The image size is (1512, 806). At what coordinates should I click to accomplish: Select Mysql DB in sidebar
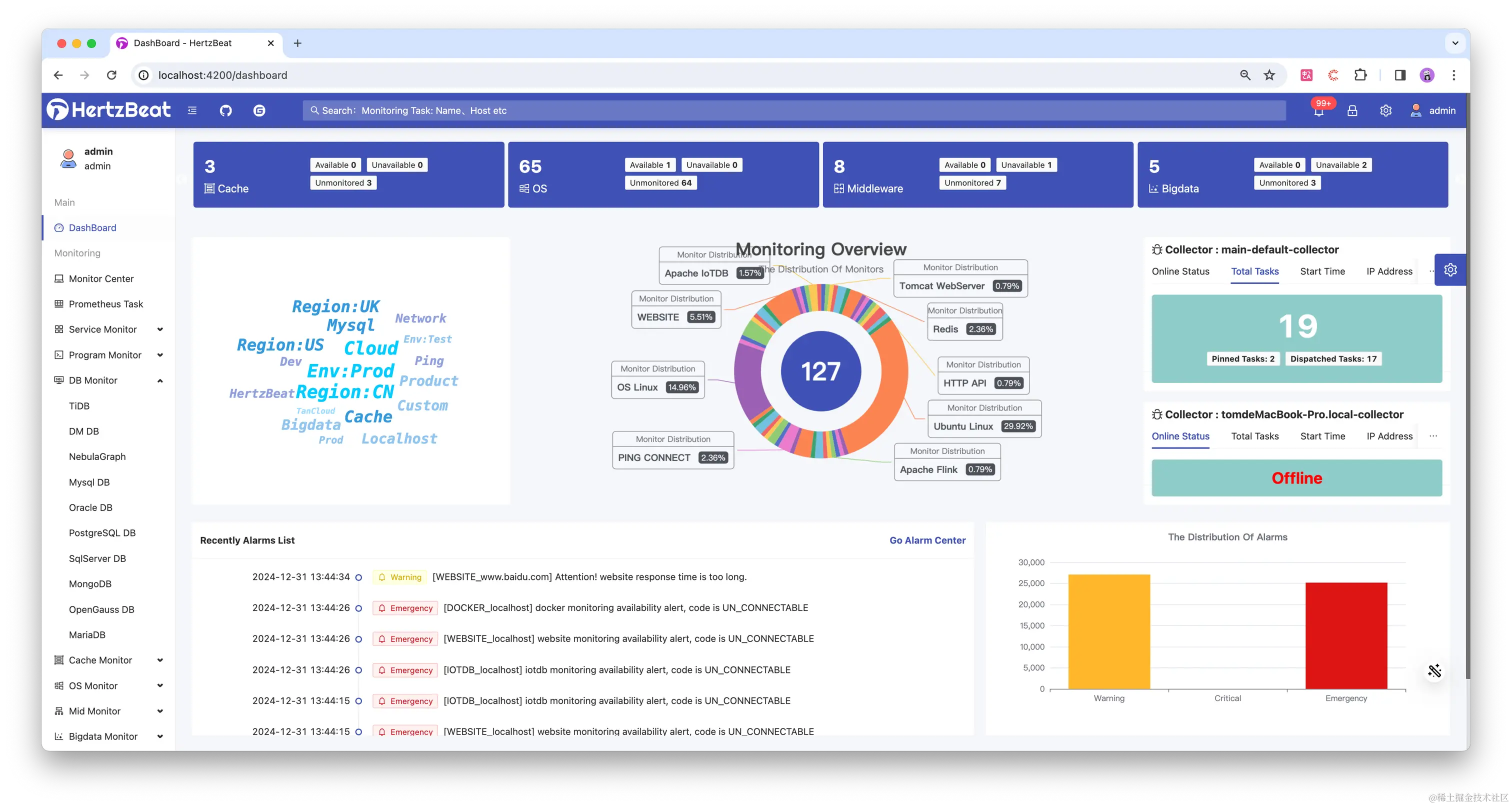(89, 482)
